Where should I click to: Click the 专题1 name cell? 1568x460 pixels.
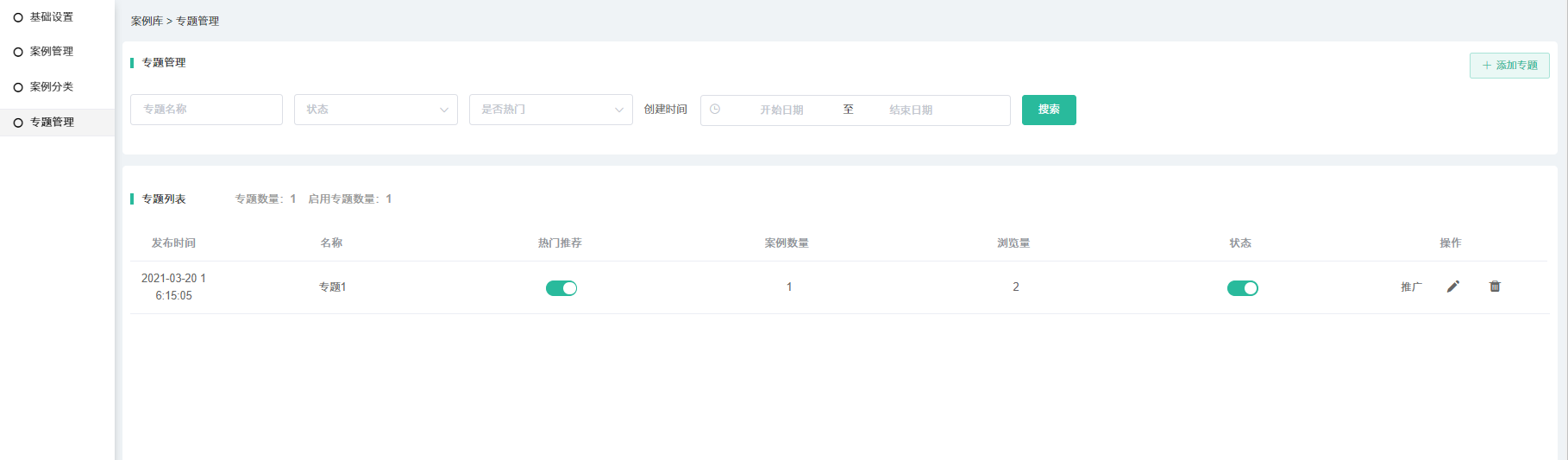[333, 287]
